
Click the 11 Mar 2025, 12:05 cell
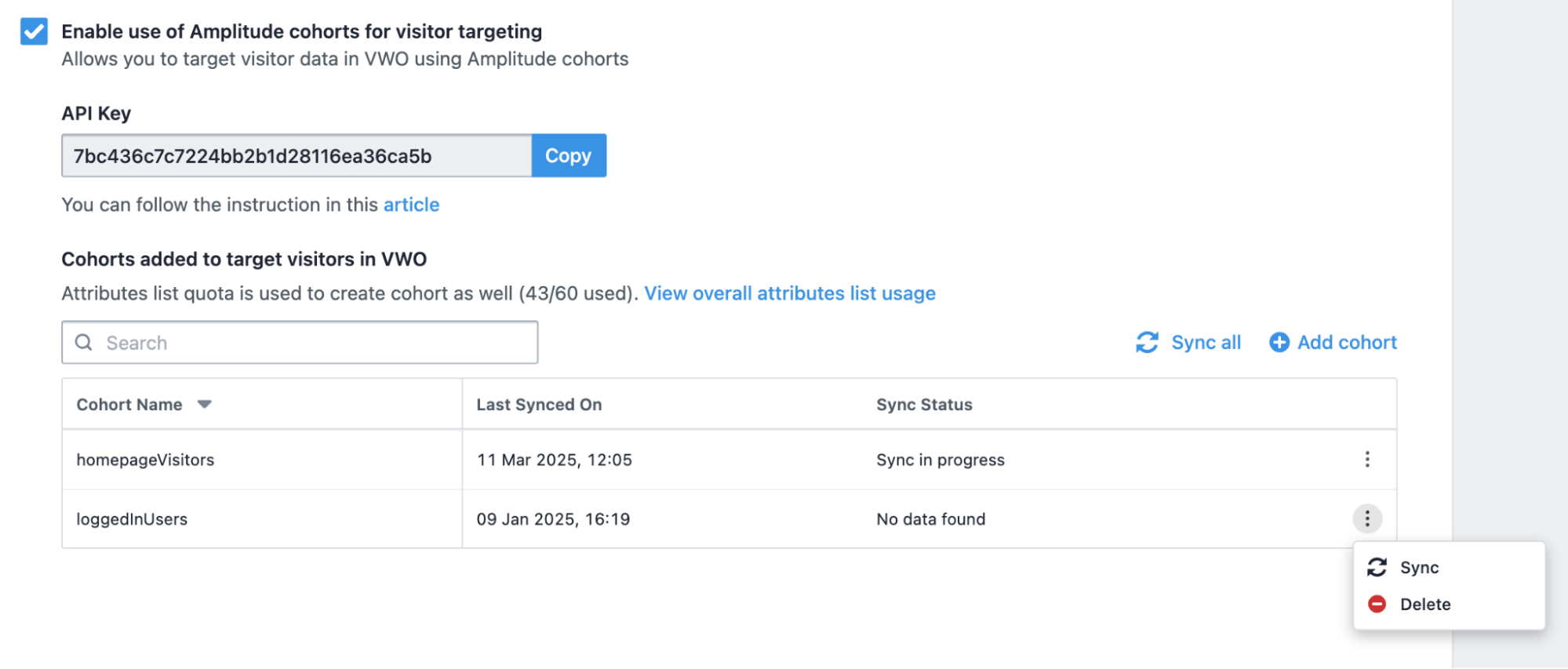[555, 460]
